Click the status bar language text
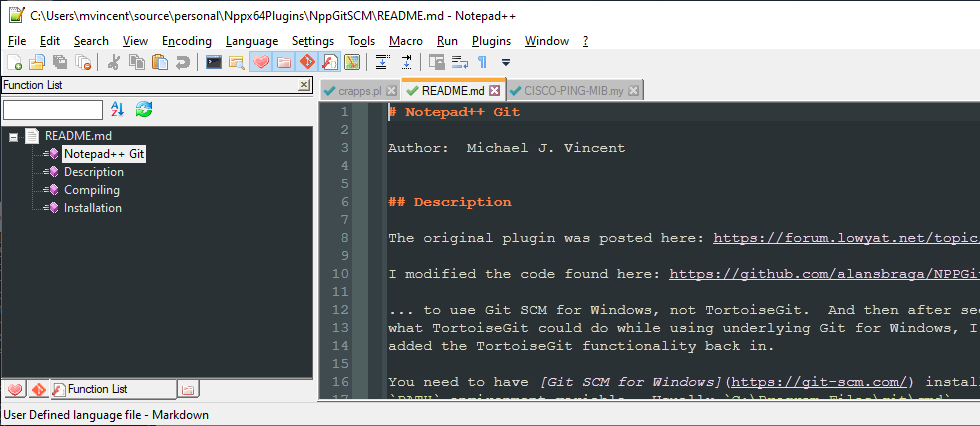This screenshot has width=980, height=426. click(106, 415)
